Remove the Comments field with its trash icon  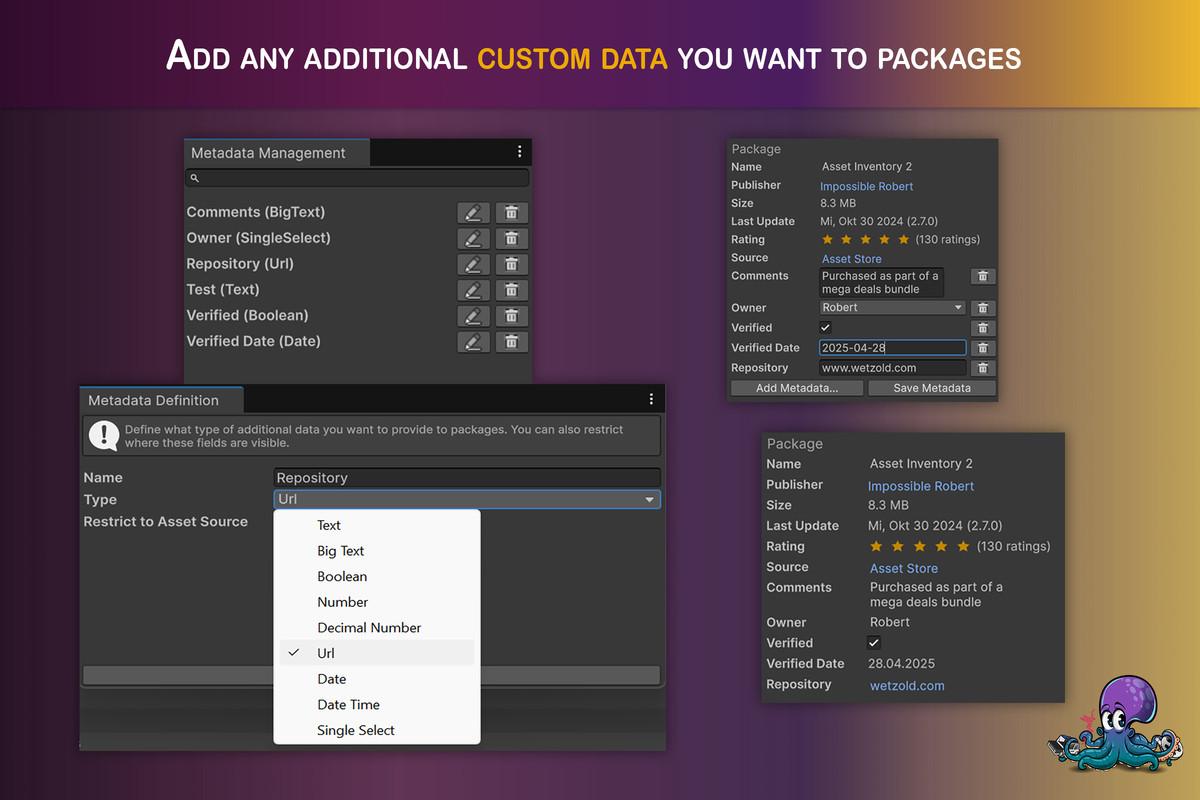point(983,276)
